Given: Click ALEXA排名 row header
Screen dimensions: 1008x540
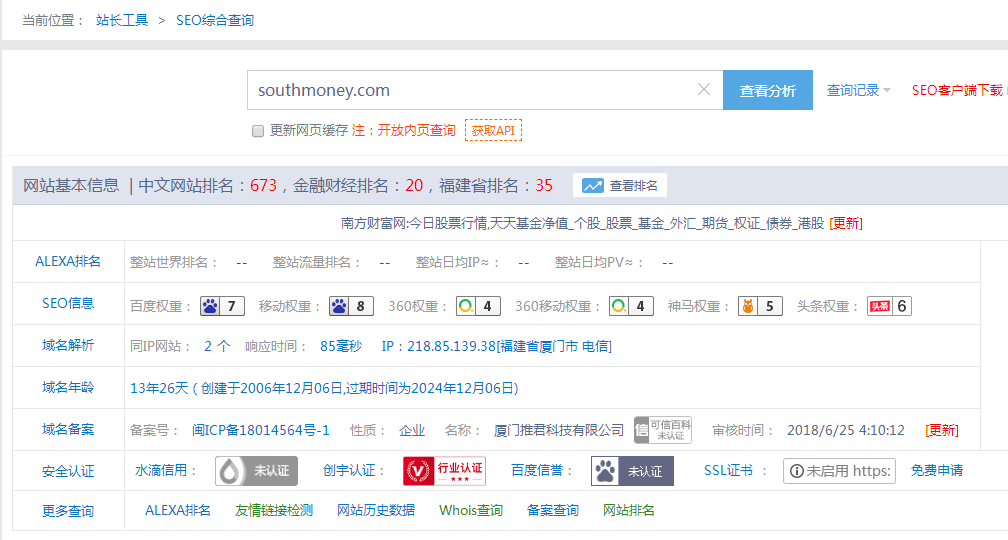Looking at the screenshot, I should click(68, 262).
